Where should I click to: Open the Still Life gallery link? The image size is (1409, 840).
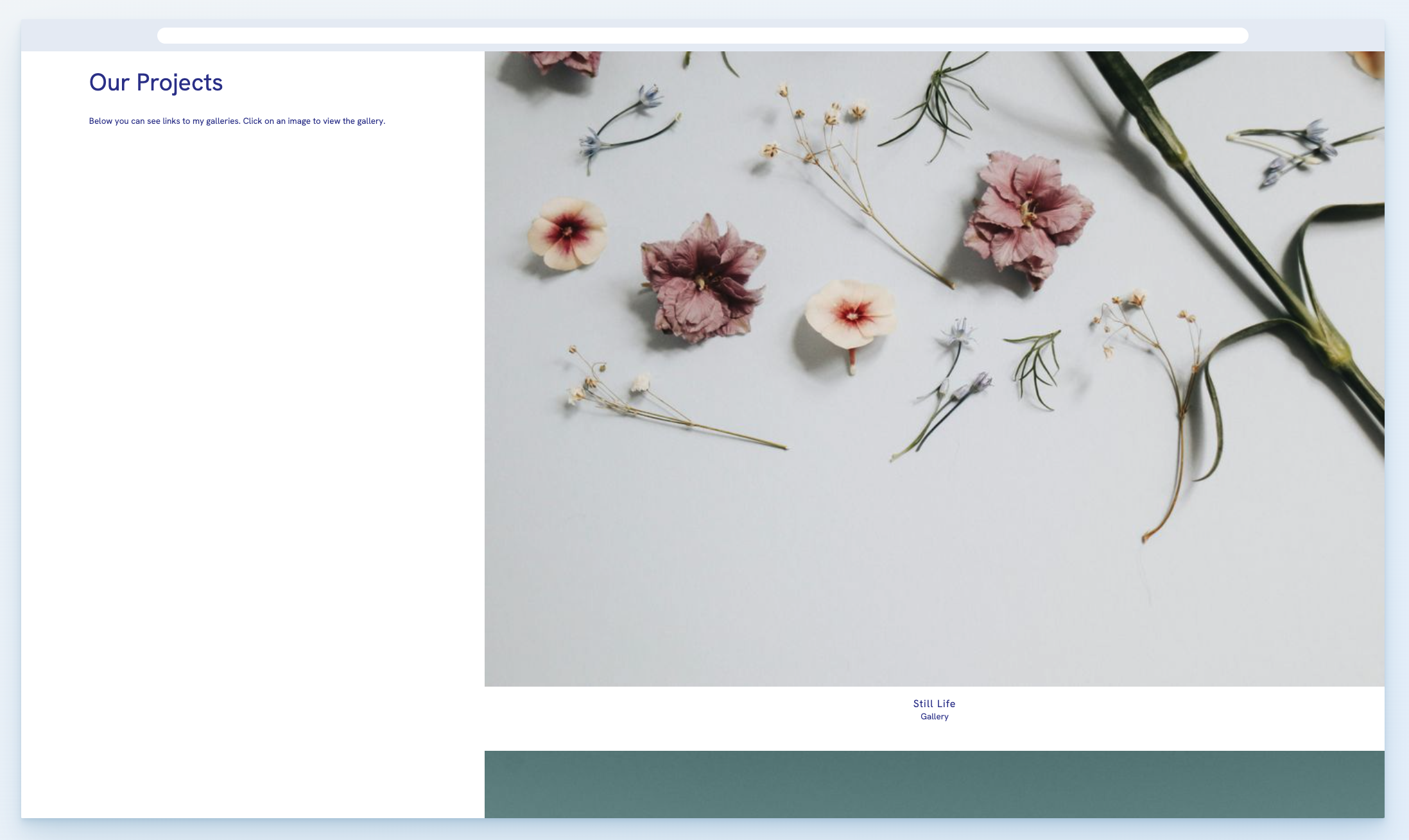click(934, 703)
